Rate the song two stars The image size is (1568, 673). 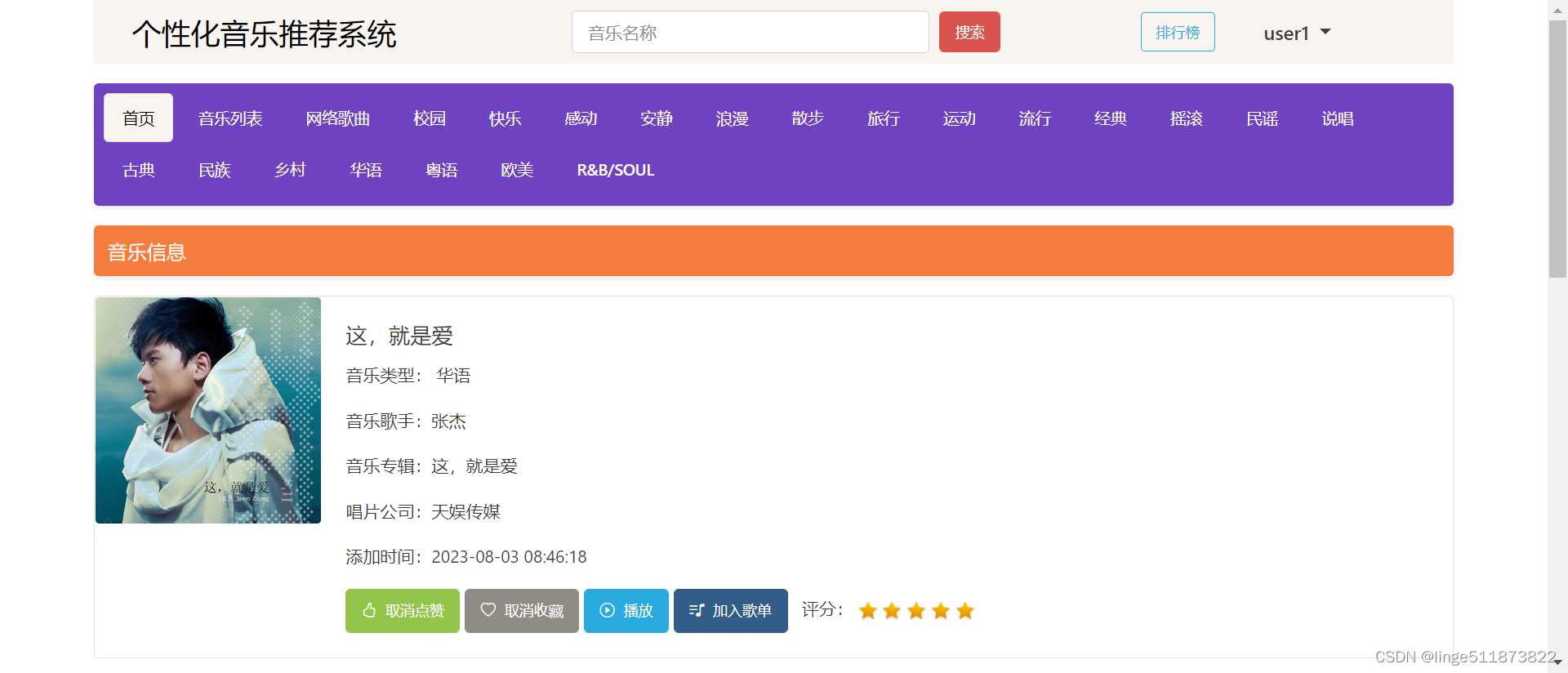(892, 611)
